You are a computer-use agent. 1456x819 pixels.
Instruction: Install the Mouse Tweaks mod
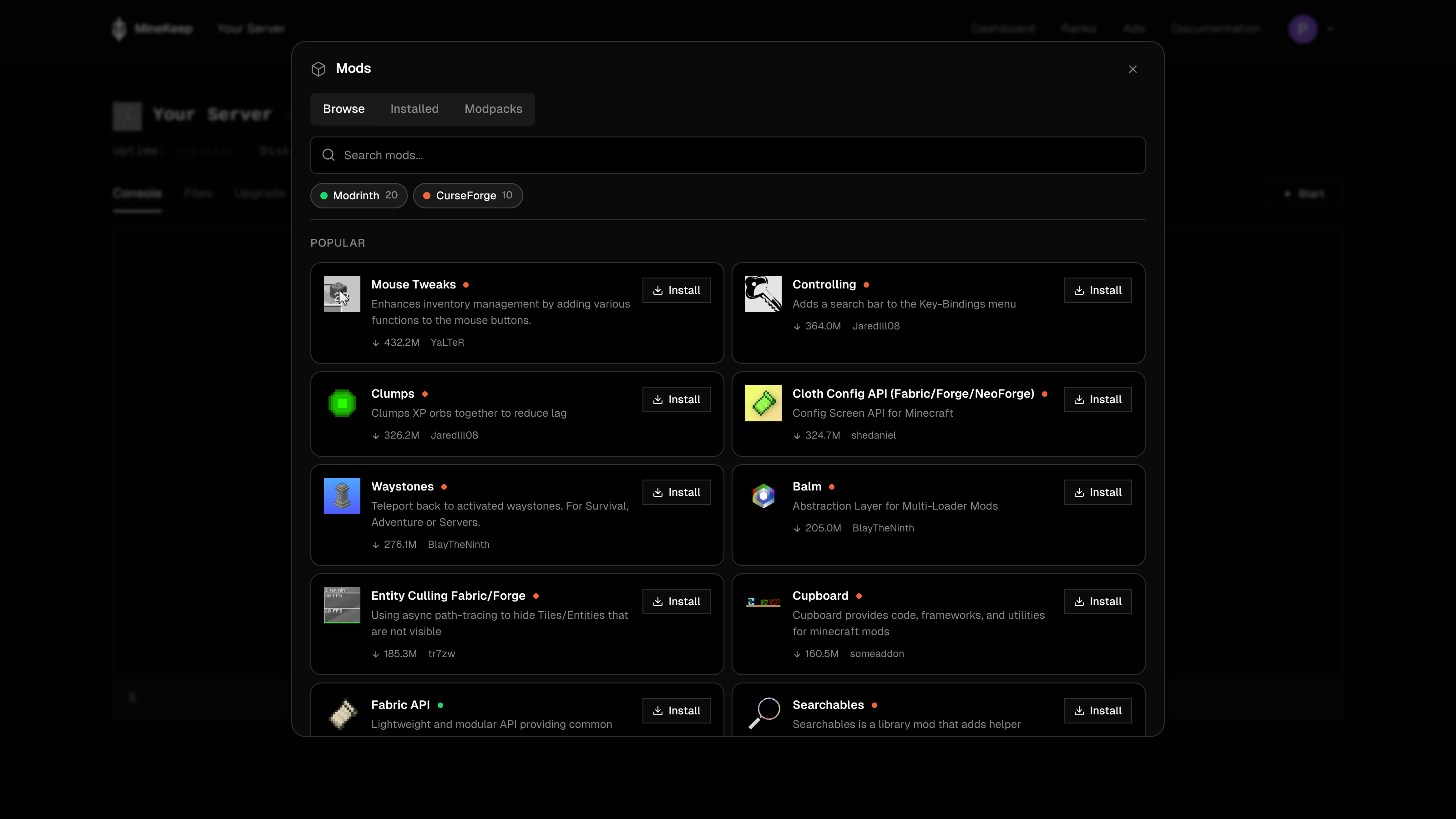coord(676,290)
